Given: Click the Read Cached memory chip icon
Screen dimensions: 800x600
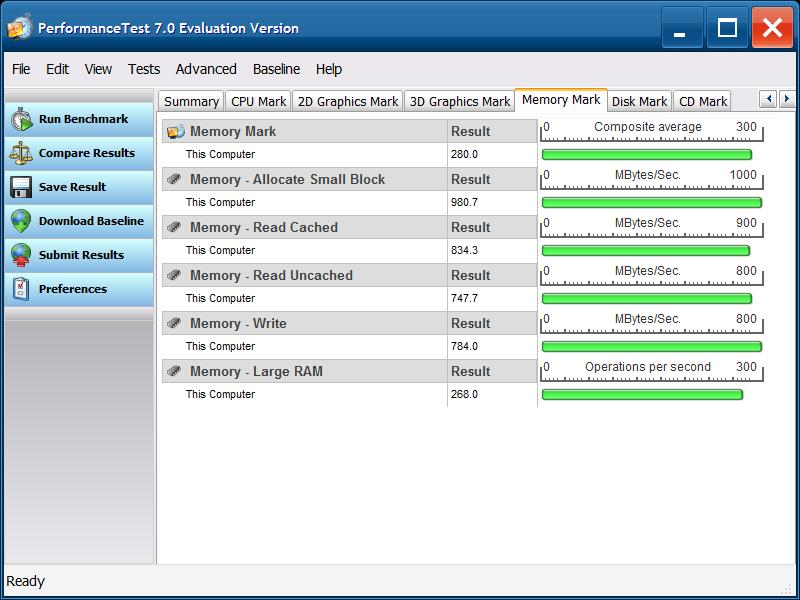Looking at the screenshot, I should point(174,227).
